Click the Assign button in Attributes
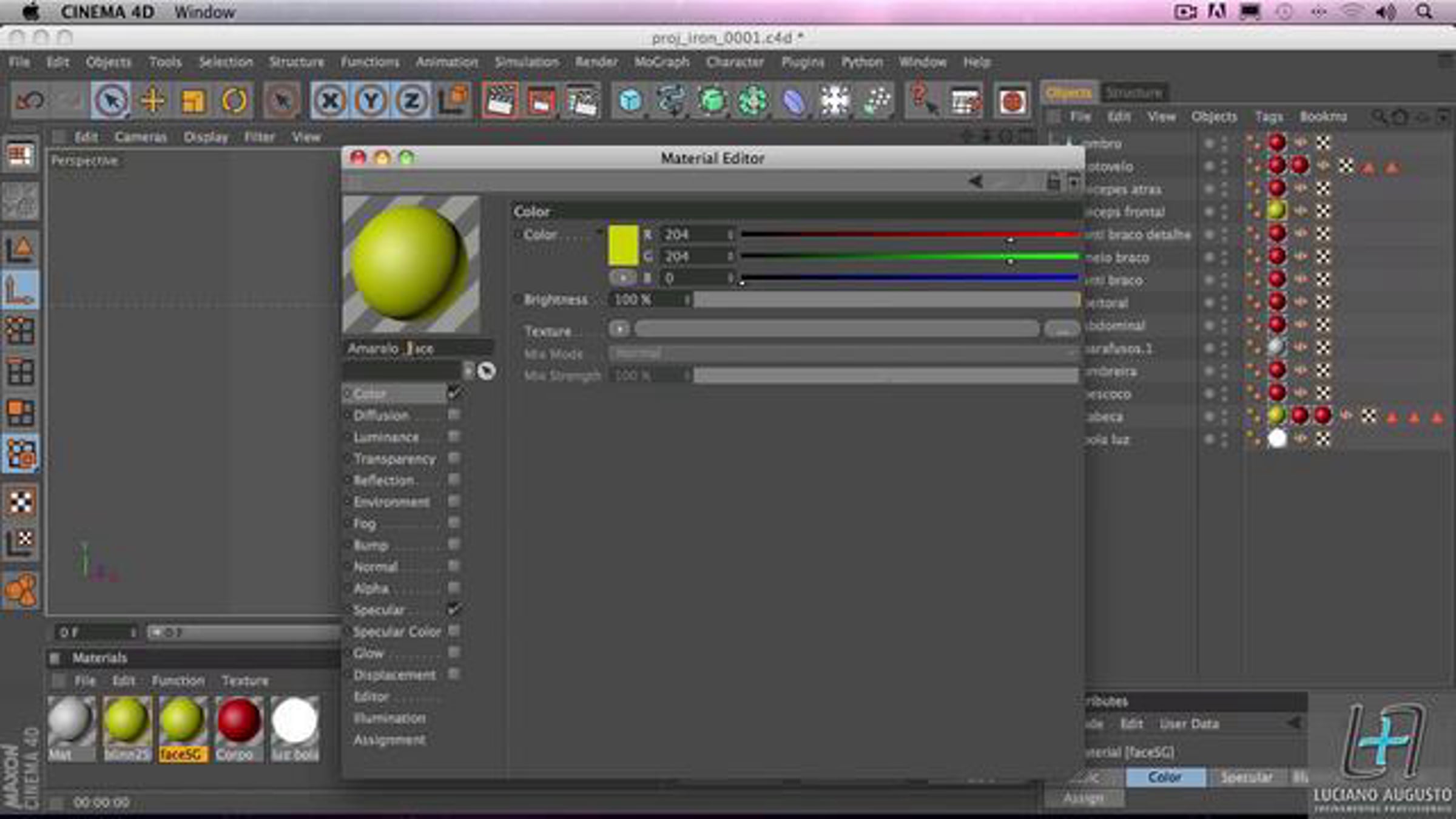 (1084, 798)
